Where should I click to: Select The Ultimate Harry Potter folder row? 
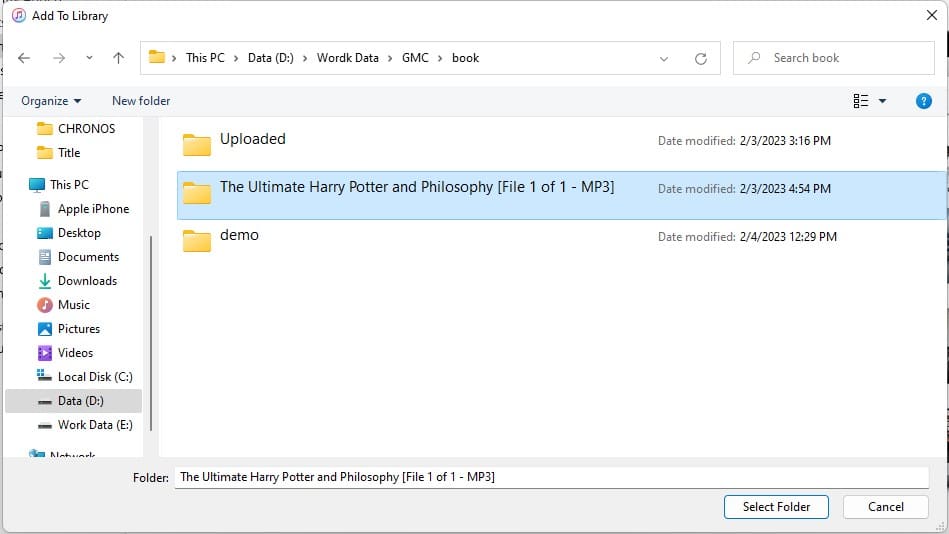coord(562,195)
